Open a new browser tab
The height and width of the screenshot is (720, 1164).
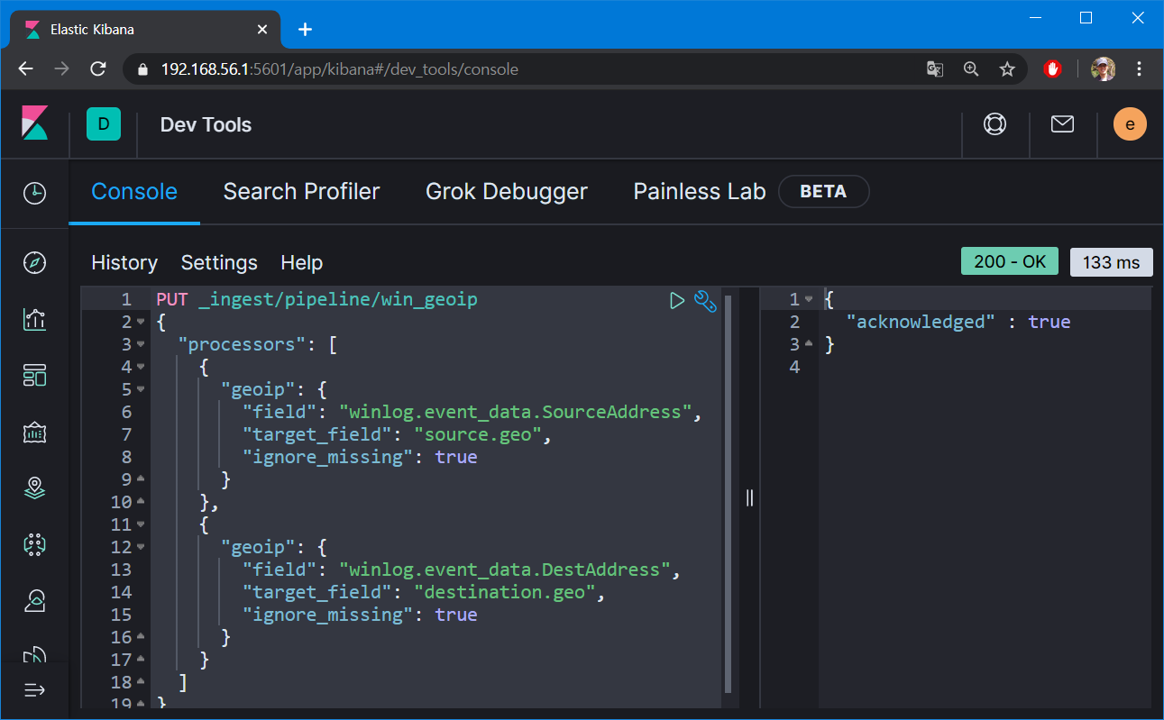tap(305, 30)
